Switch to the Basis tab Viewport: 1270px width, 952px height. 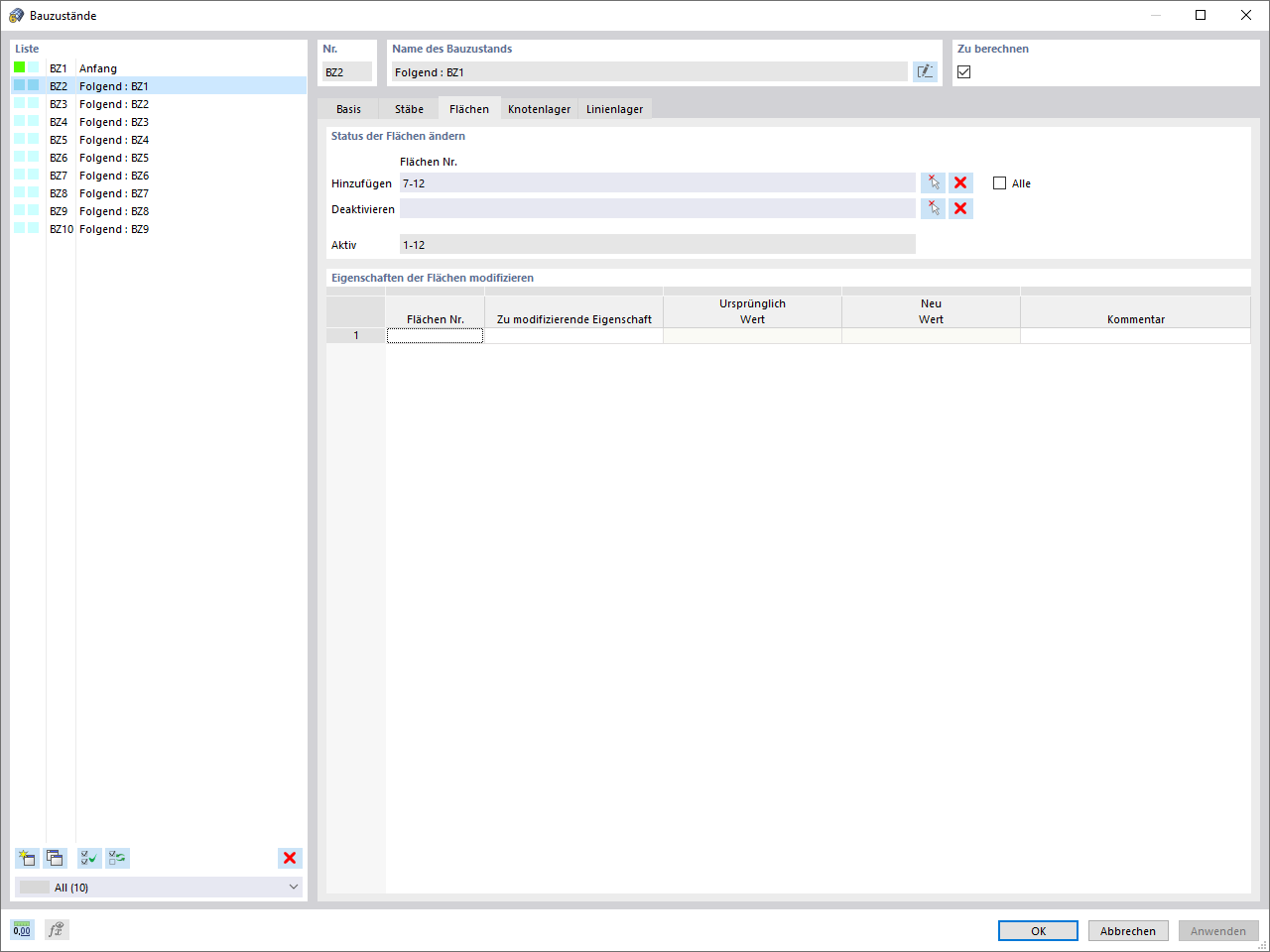coord(348,109)
